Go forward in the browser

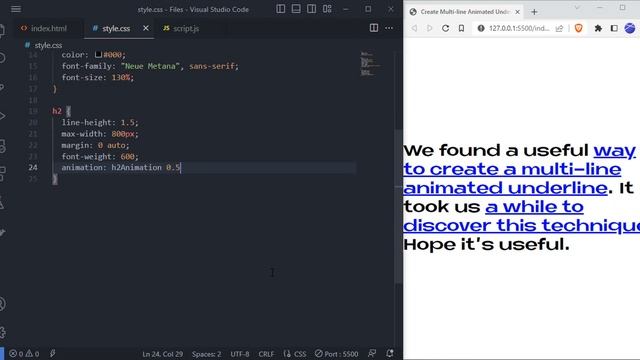[429, 28]
